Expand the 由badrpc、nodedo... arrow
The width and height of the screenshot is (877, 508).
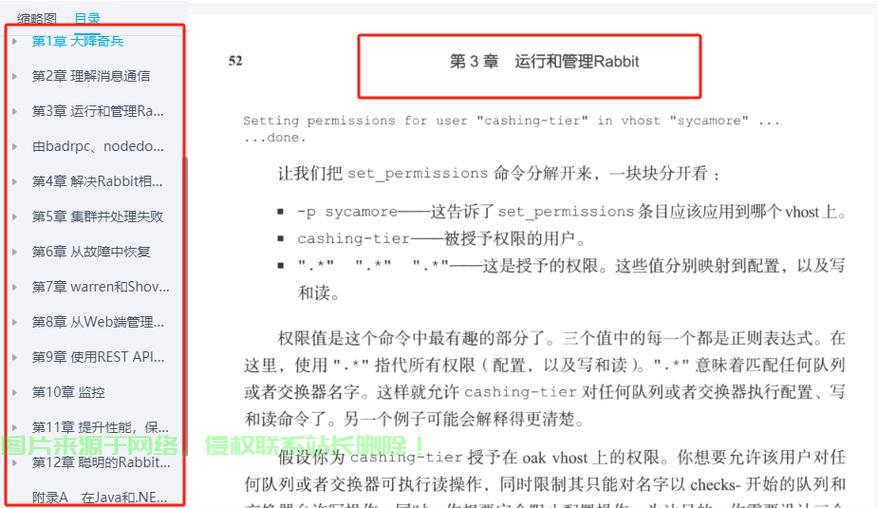[x=15, y=147]
